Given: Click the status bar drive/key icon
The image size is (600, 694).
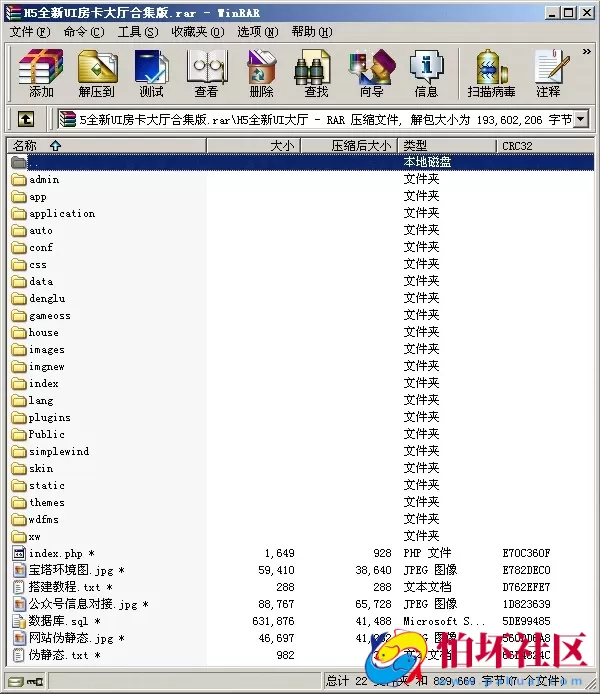Looking at the screenshot, I should 26,681.
